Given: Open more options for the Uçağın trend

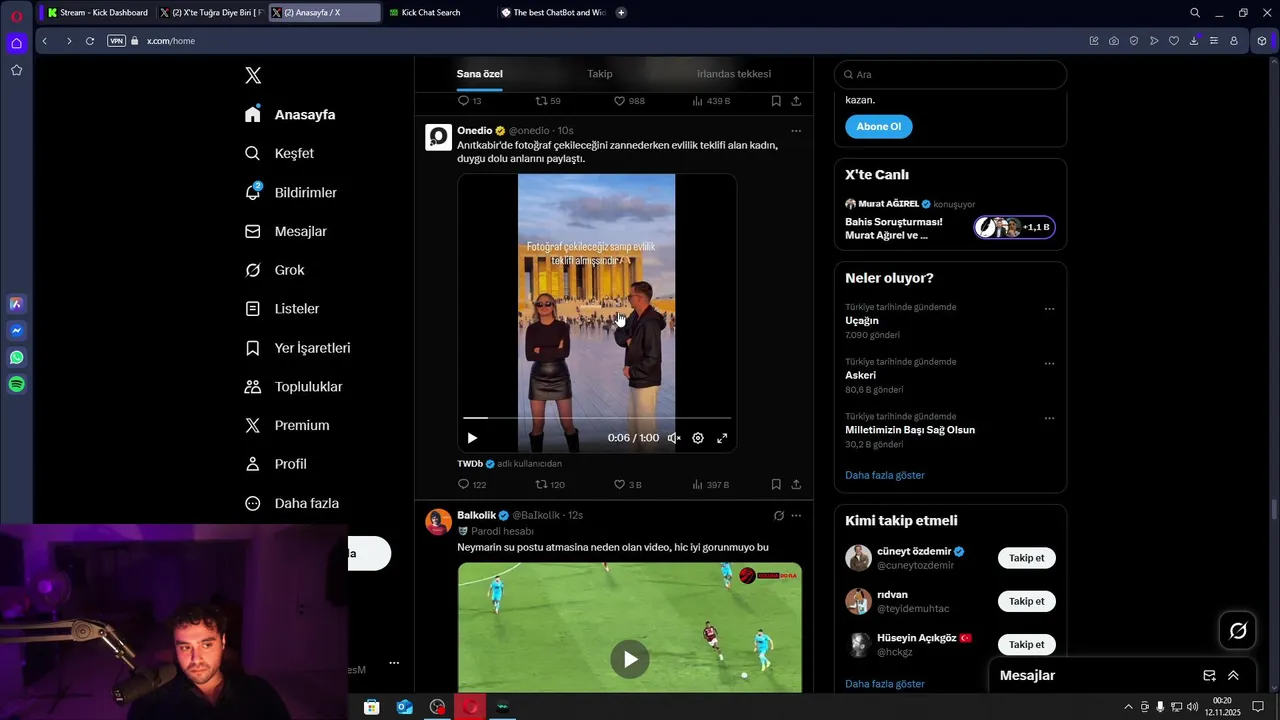Looking at the screenshot, I should [x=1049, y=309].
